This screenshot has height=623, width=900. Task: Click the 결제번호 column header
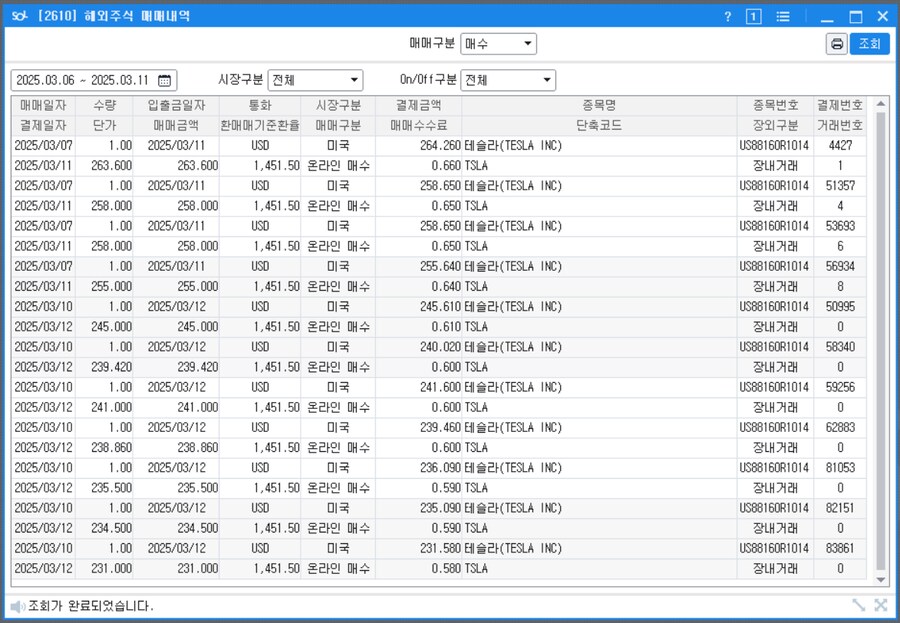pos(840,106)
